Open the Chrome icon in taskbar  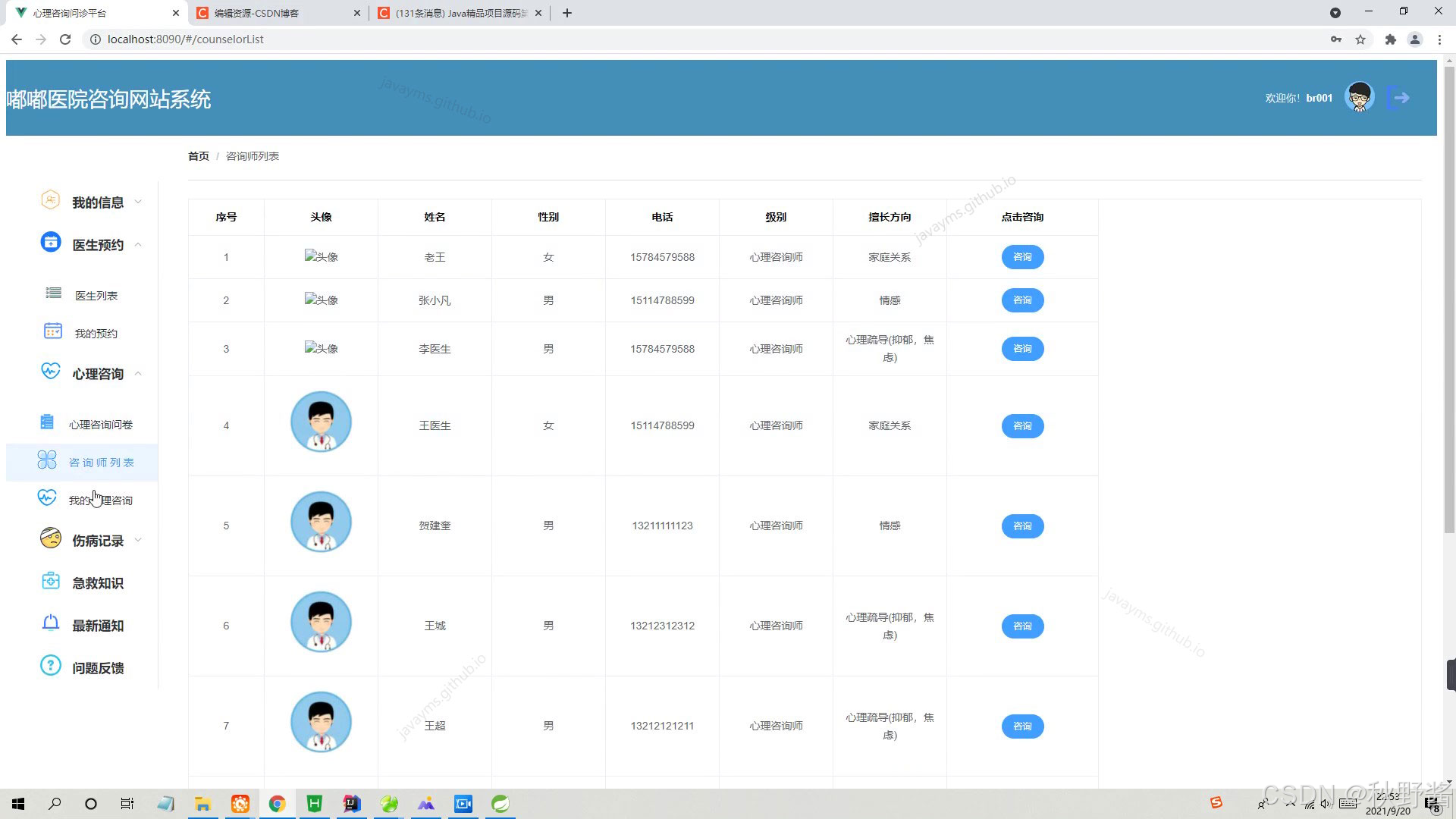[x=277, y=804]
